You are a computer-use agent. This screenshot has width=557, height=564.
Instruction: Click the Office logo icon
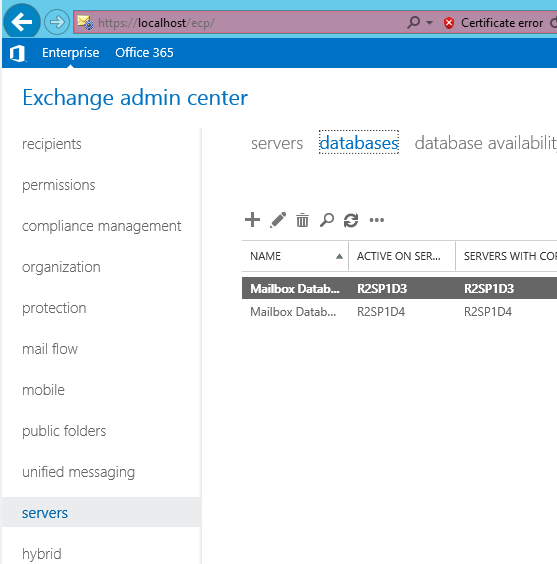point(17,53)
